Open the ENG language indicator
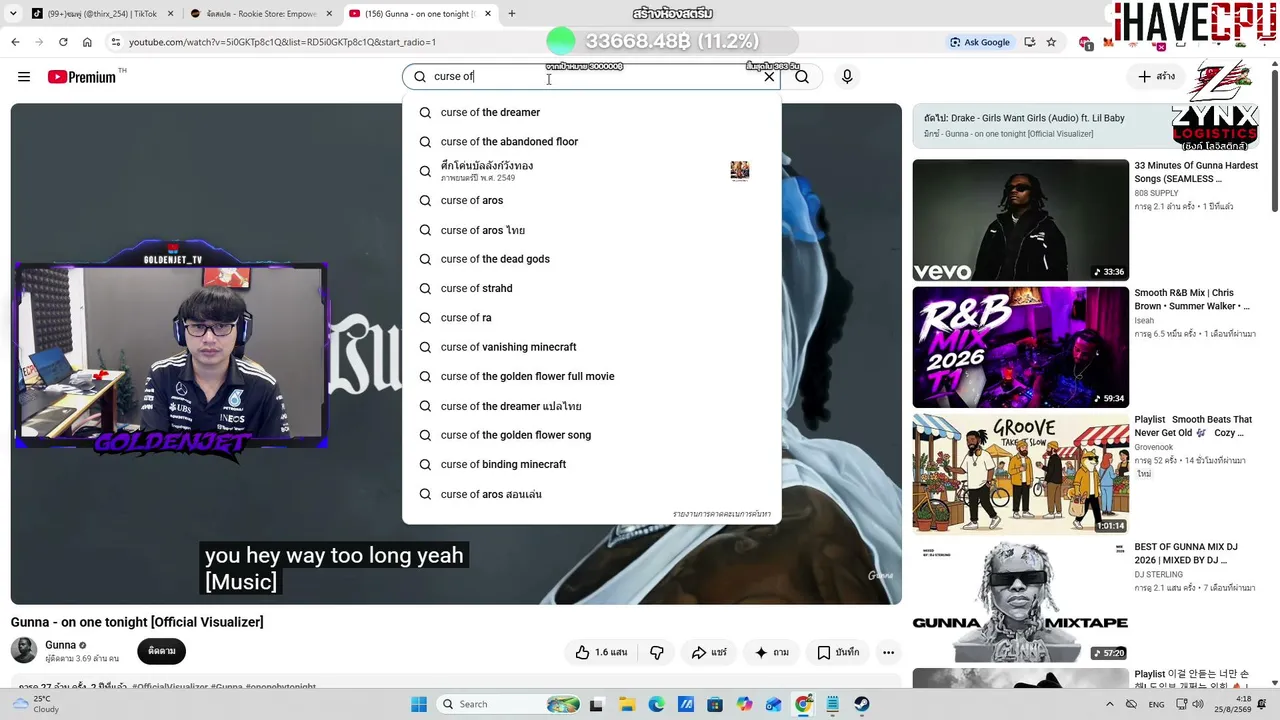Image resolution: width=1280 pixels, height=720 pixels. [x=1156, y=704]
